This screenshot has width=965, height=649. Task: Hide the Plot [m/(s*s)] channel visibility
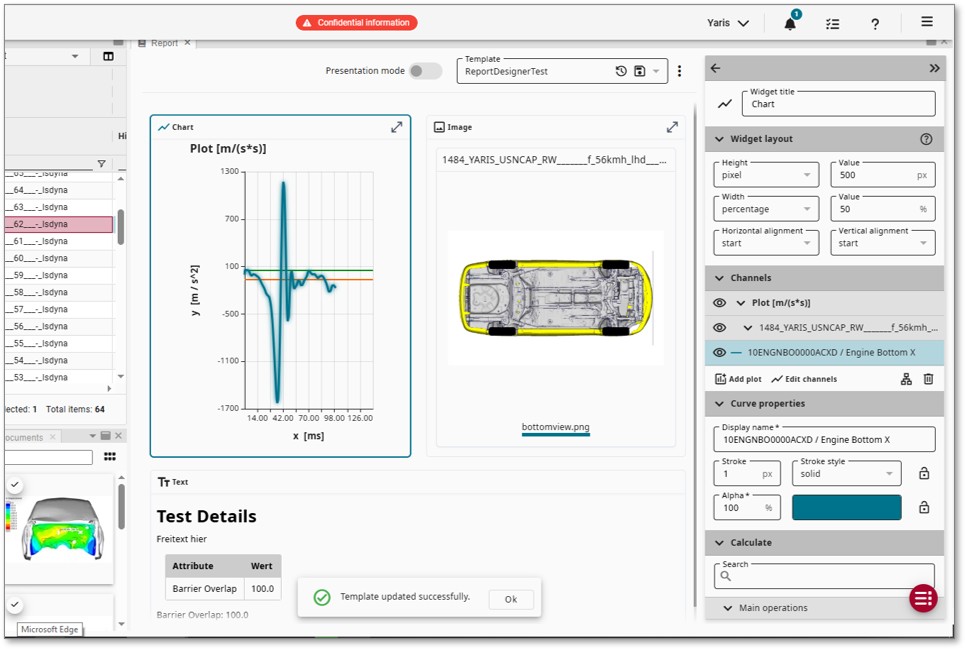(x=719, y=302)
